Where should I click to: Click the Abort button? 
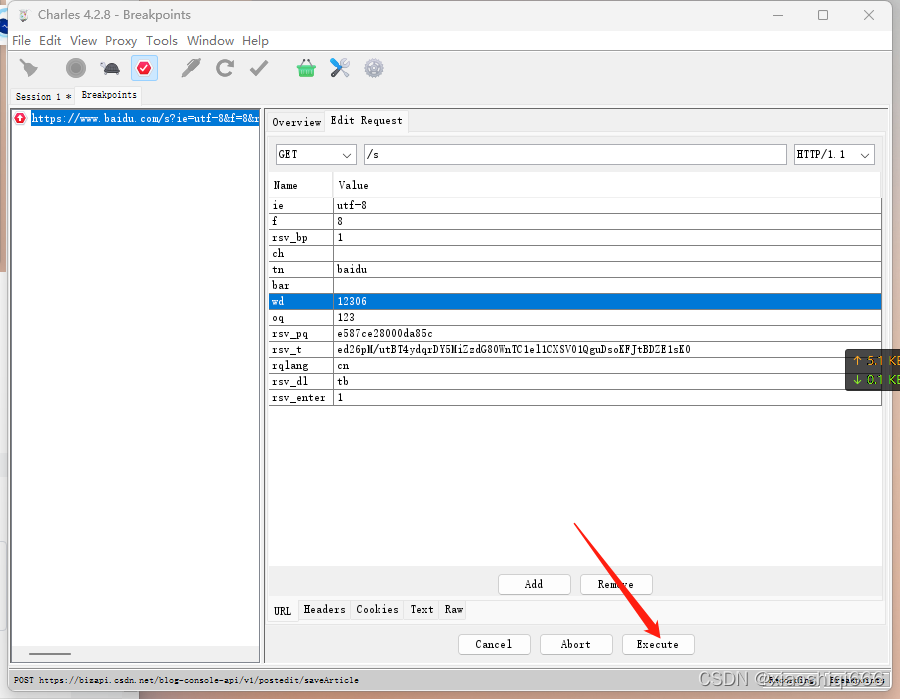pyautogui.click(x=576, y=644)
